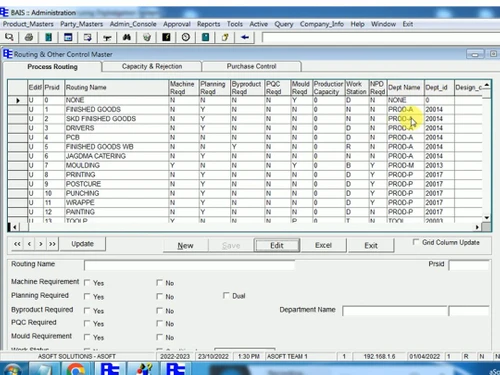Go to next record with > button
Screen dimensions: 500x375
click(41, 244)
